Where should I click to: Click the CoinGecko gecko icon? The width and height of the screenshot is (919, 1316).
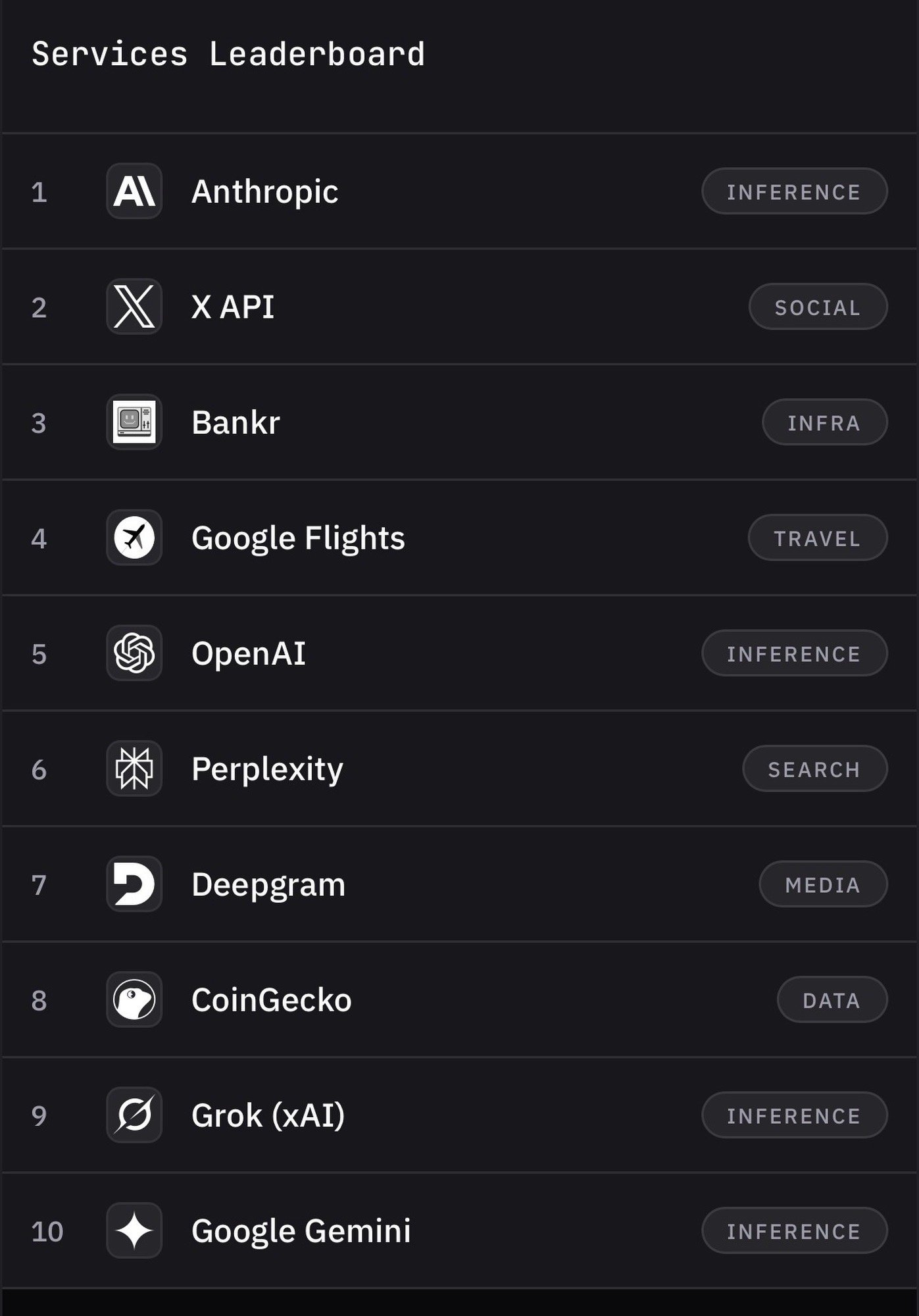pos(134,1000)
